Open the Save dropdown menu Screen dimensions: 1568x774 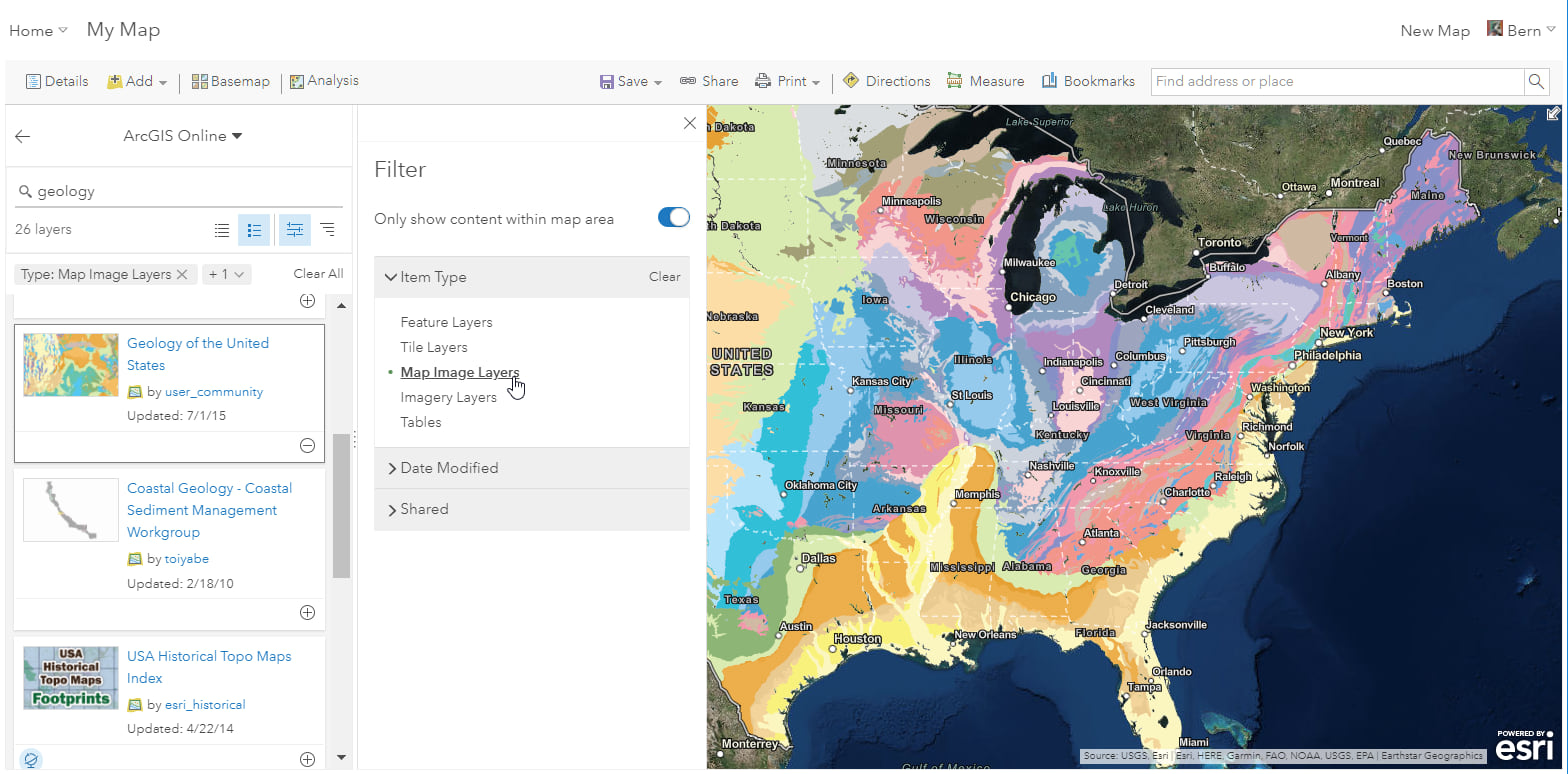point(631,81)
